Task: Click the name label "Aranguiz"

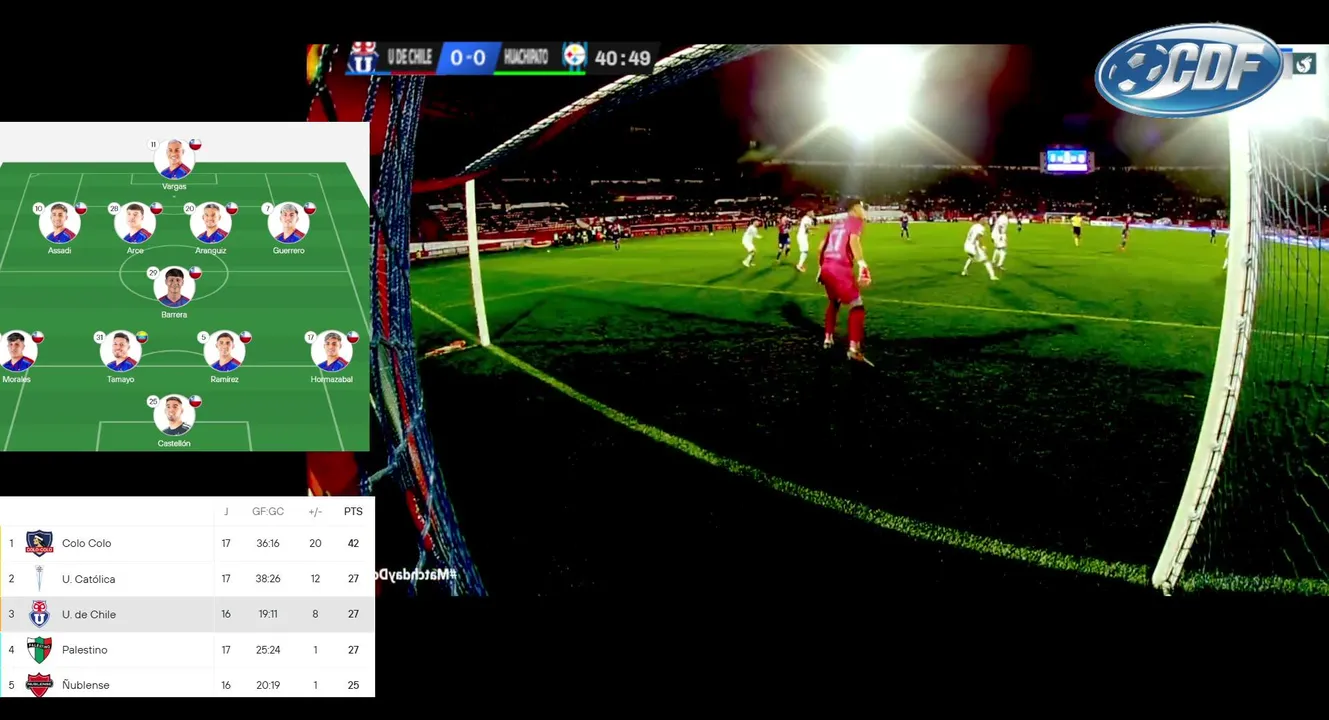Action: tap(210, 250)
